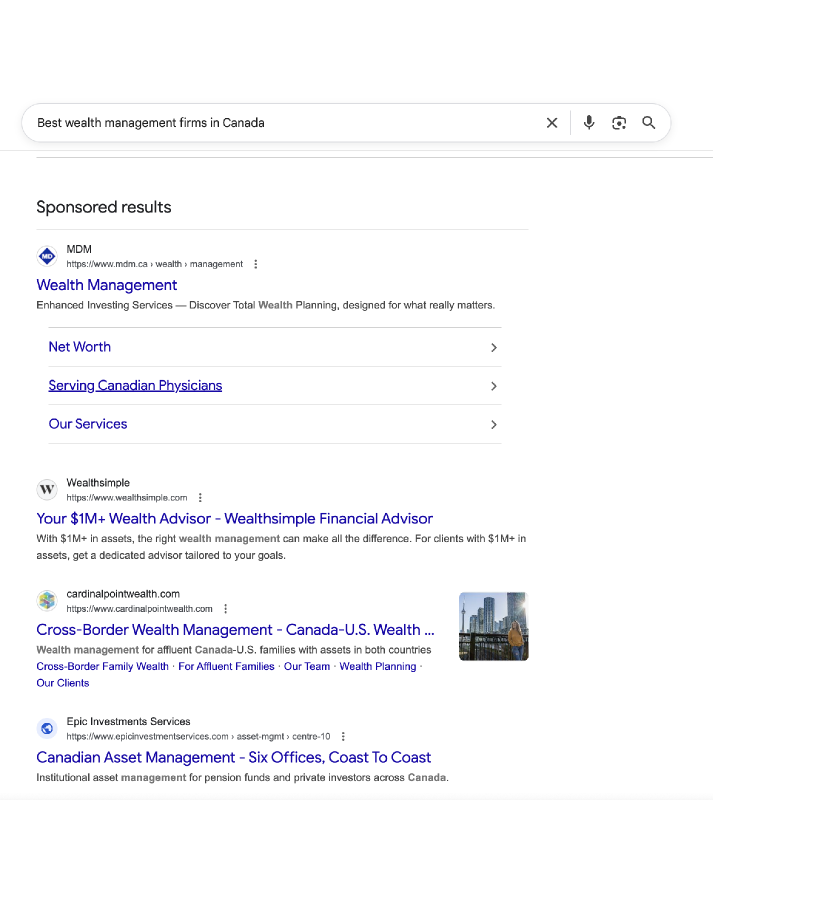Viewport: 829px width, 909px height.
Task: Click the Institutional asset management description text
Action: click(242, 777)
